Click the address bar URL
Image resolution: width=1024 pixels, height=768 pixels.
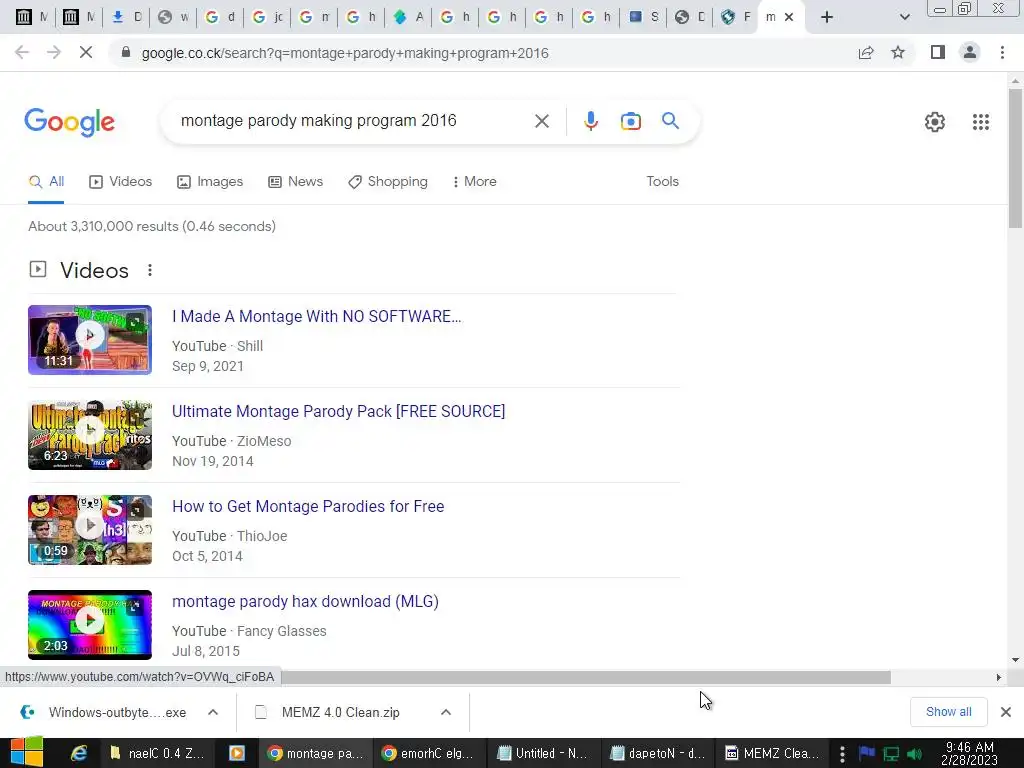coord(345,53)
